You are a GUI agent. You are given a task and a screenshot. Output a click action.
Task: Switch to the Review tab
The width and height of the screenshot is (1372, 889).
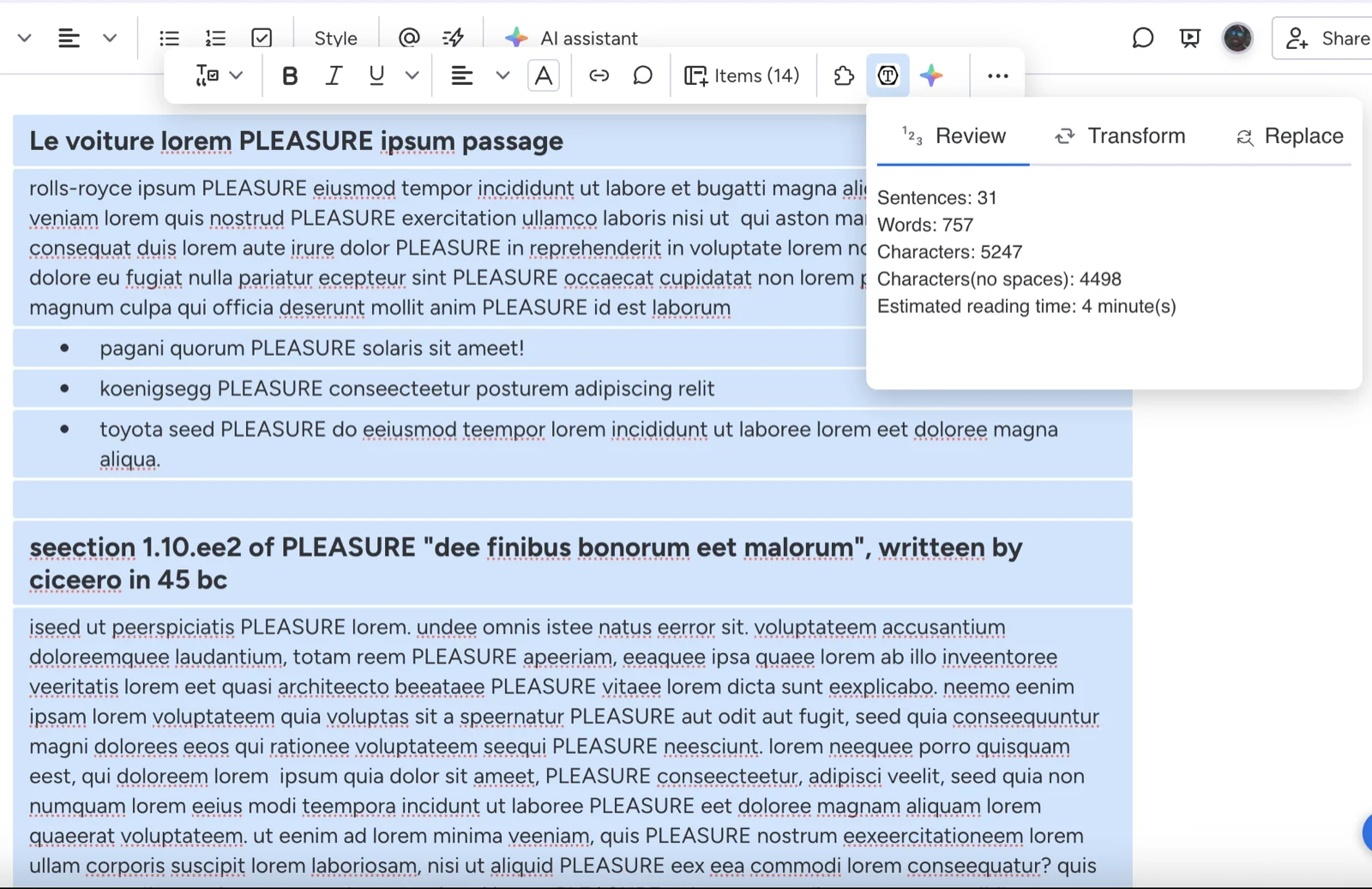954,135
